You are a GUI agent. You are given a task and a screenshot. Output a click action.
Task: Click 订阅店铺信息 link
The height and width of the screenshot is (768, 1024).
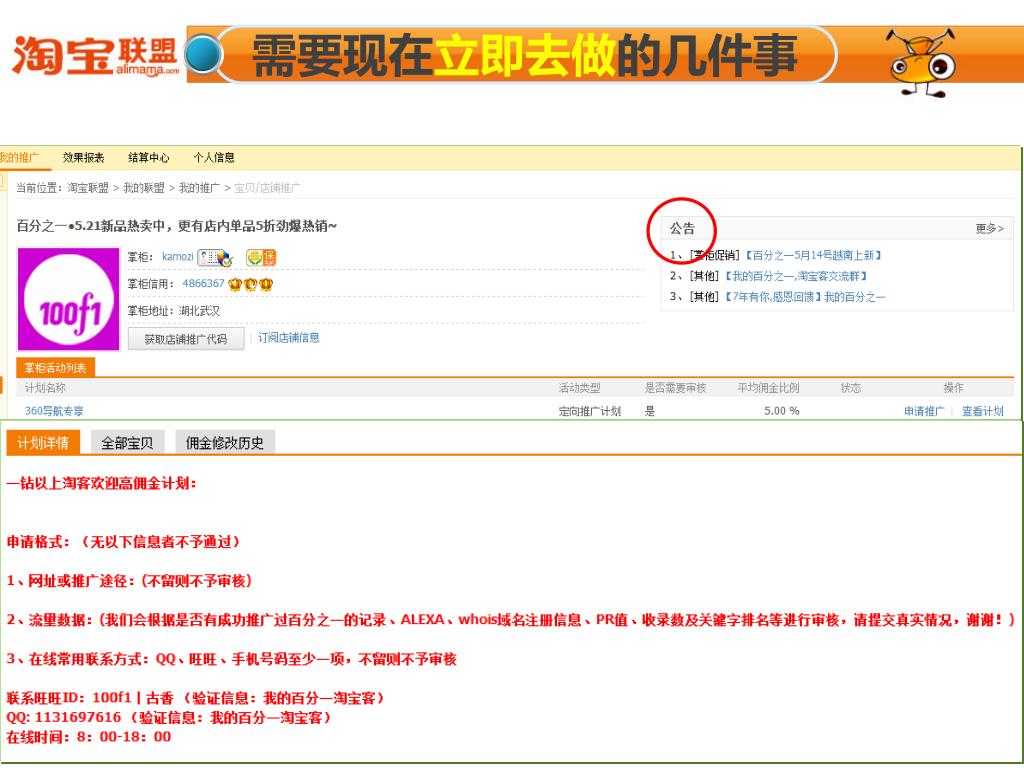[x=289, y=338]
